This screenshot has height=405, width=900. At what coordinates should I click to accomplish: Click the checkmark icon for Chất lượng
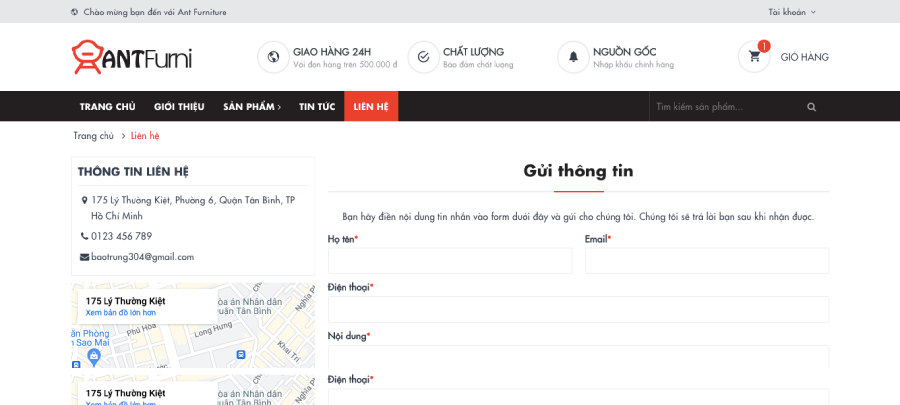pos(424,57)
